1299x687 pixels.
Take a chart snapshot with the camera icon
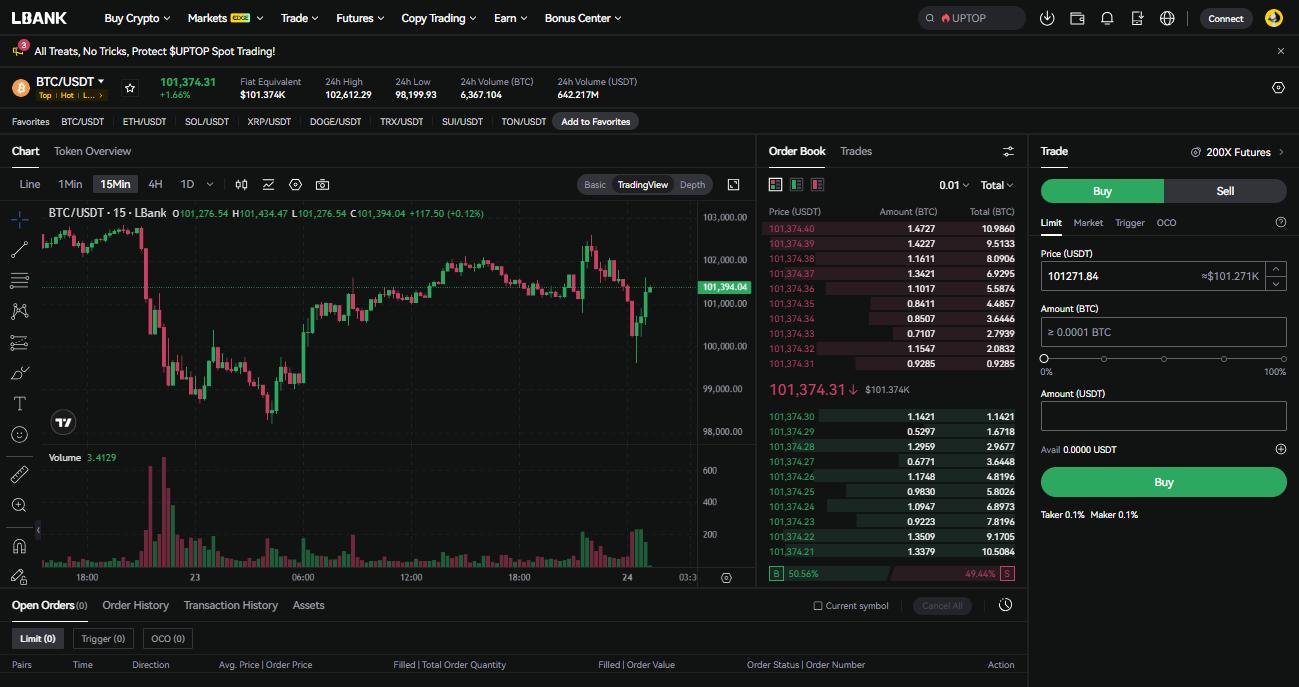322,184
